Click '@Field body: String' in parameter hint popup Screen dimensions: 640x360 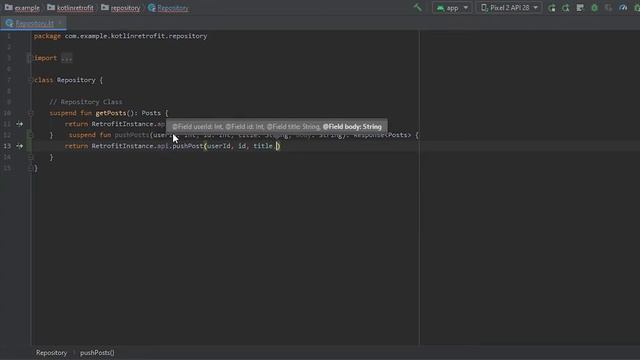coord(352,127)
